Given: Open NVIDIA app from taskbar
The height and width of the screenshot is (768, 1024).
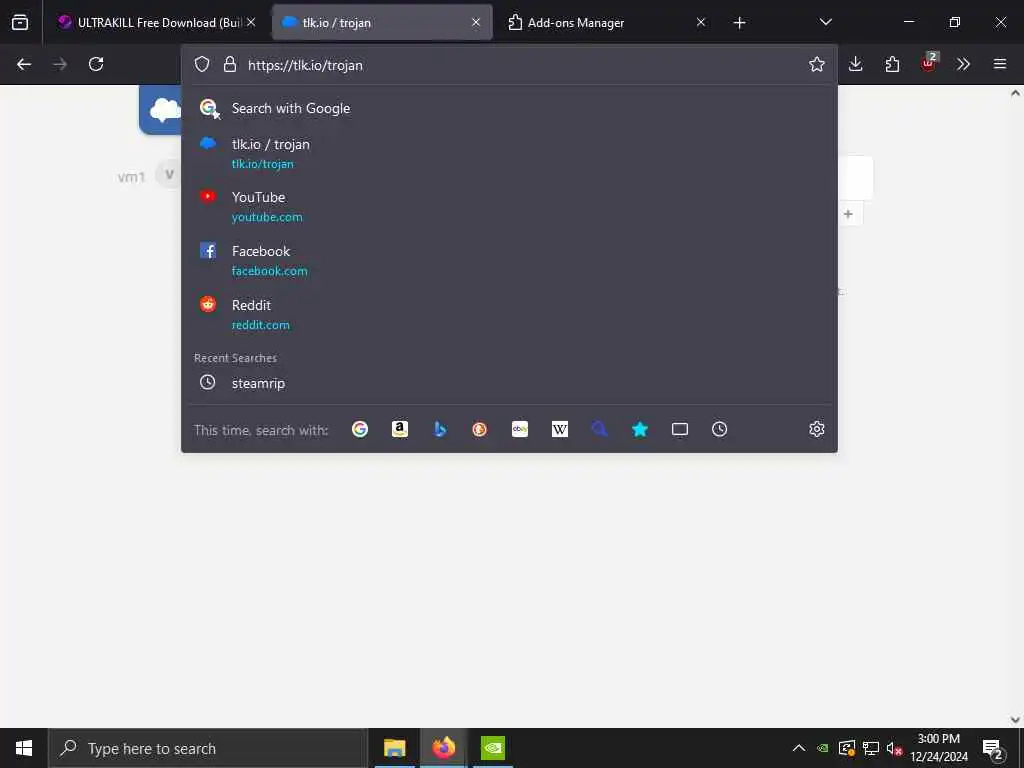Looking at the screenshot, I should click(493, 748).
